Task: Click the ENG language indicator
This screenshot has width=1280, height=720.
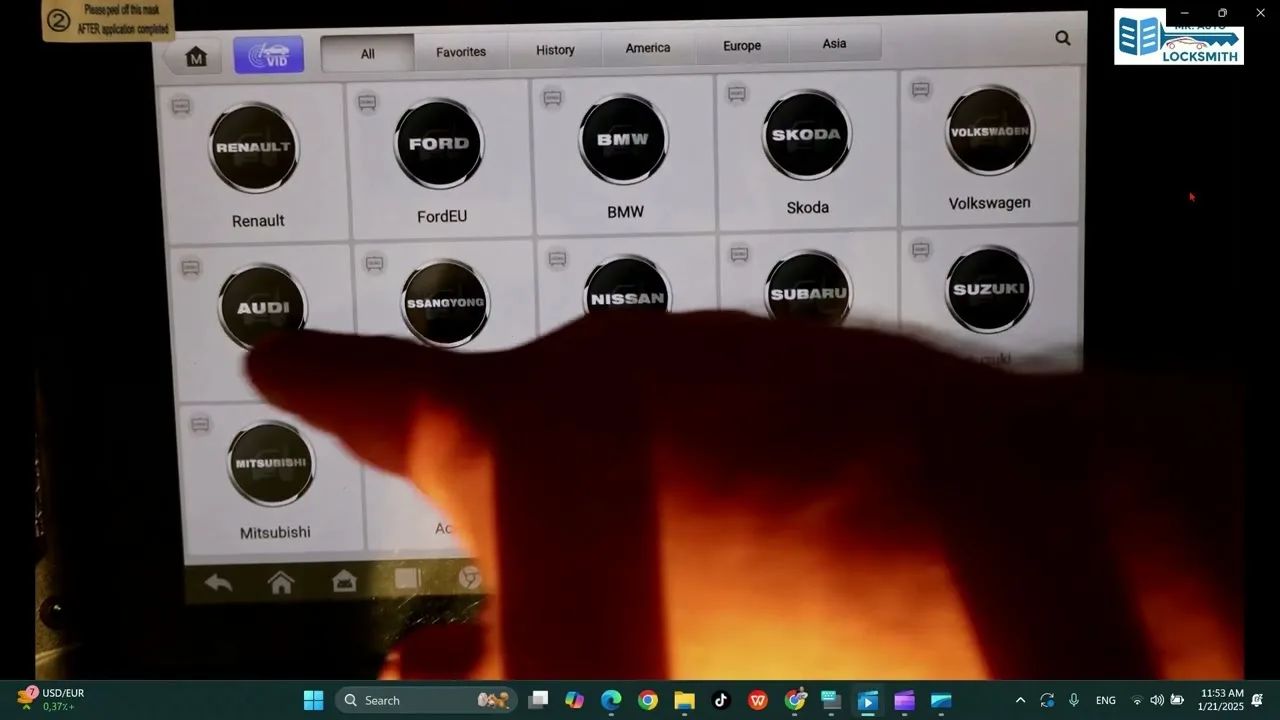Action: click(x=1106, y=700)
